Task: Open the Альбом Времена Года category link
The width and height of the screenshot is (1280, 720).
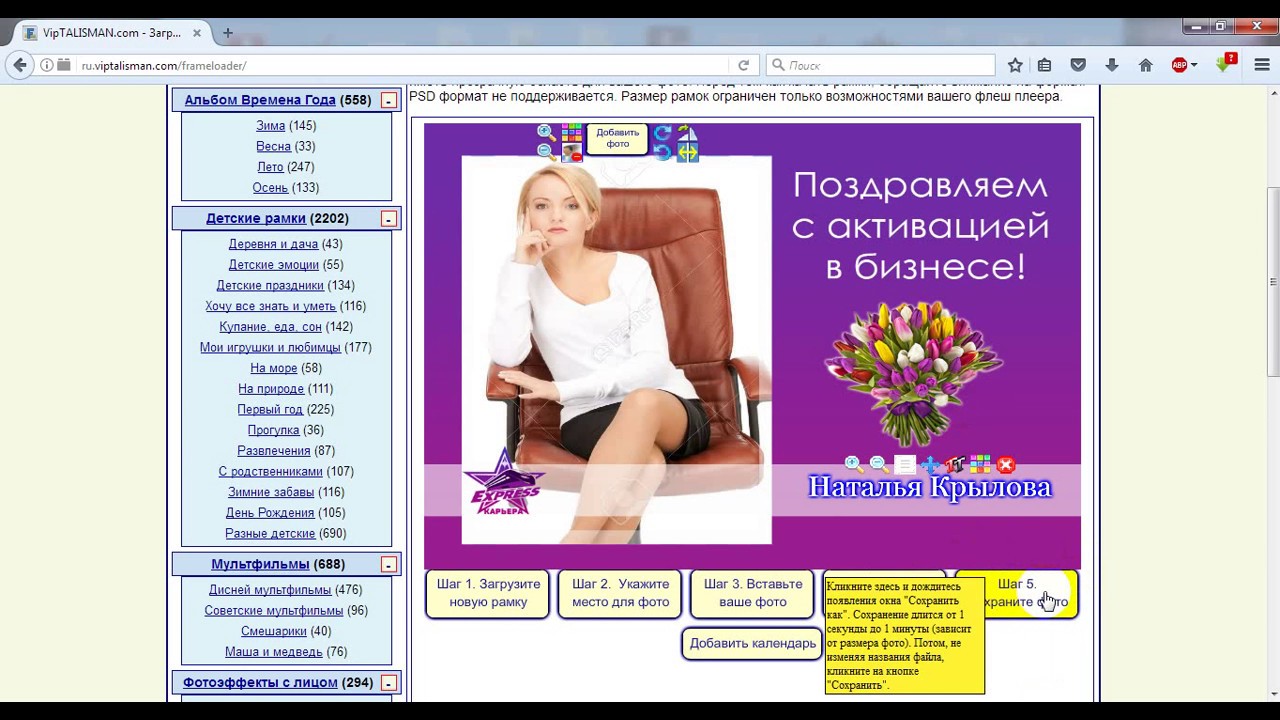Action: click(x=260, y=100)
